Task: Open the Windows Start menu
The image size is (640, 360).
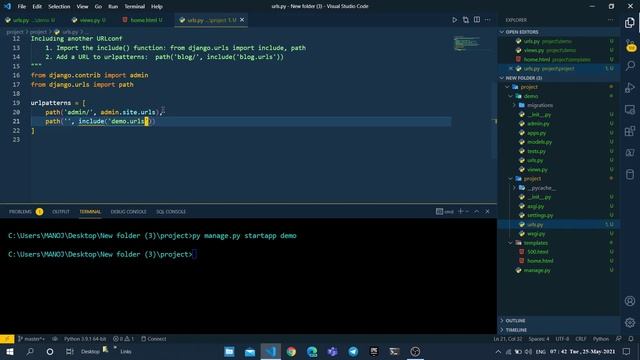Action: tap(9, 351)
